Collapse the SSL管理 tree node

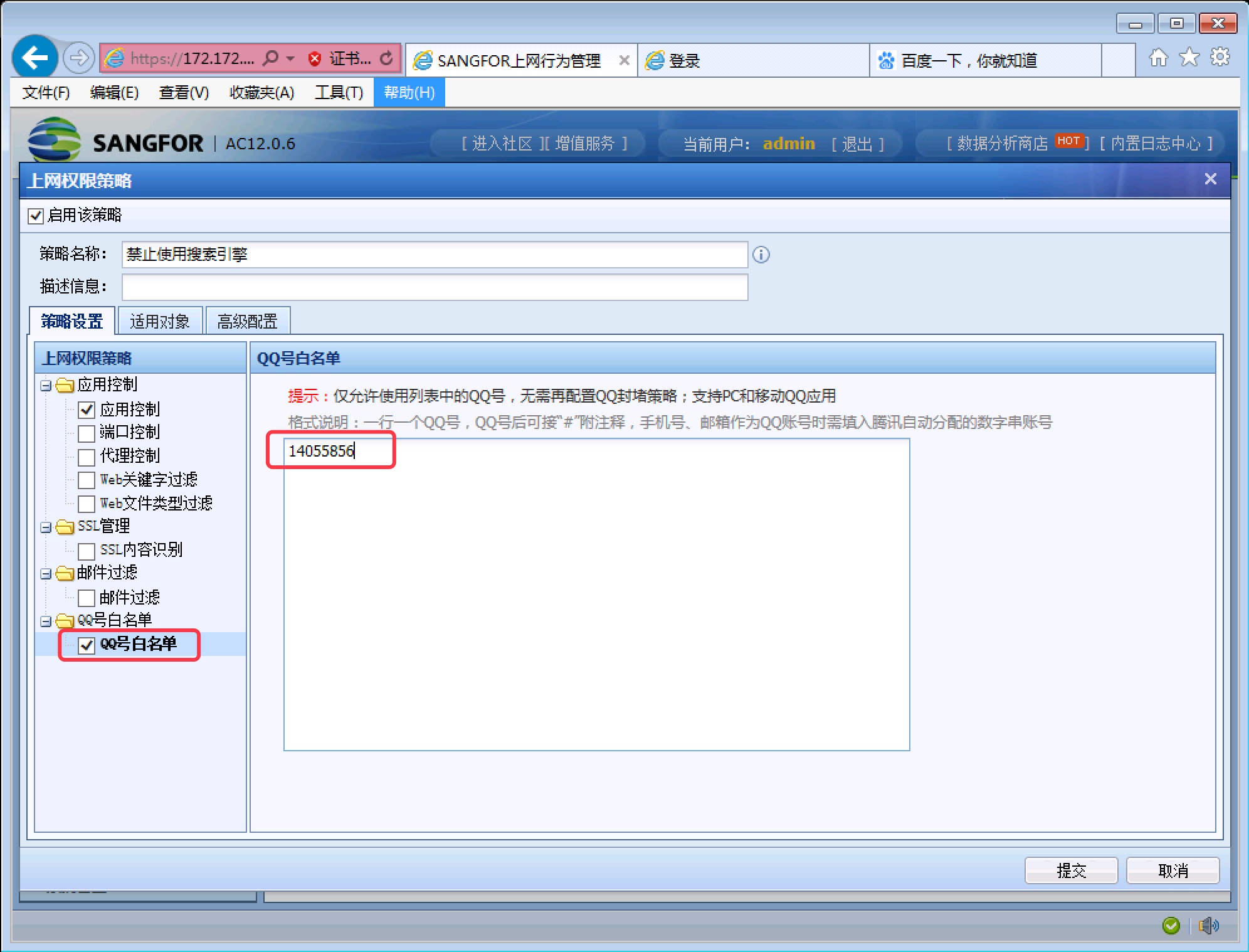click(x=46, y=527)
